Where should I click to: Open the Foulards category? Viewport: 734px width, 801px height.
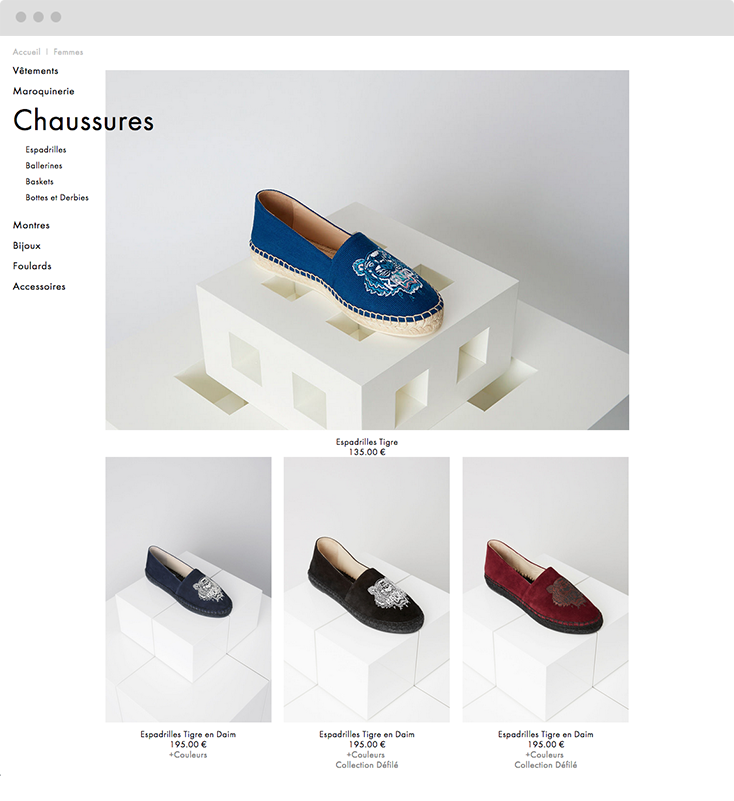[32, 266]
